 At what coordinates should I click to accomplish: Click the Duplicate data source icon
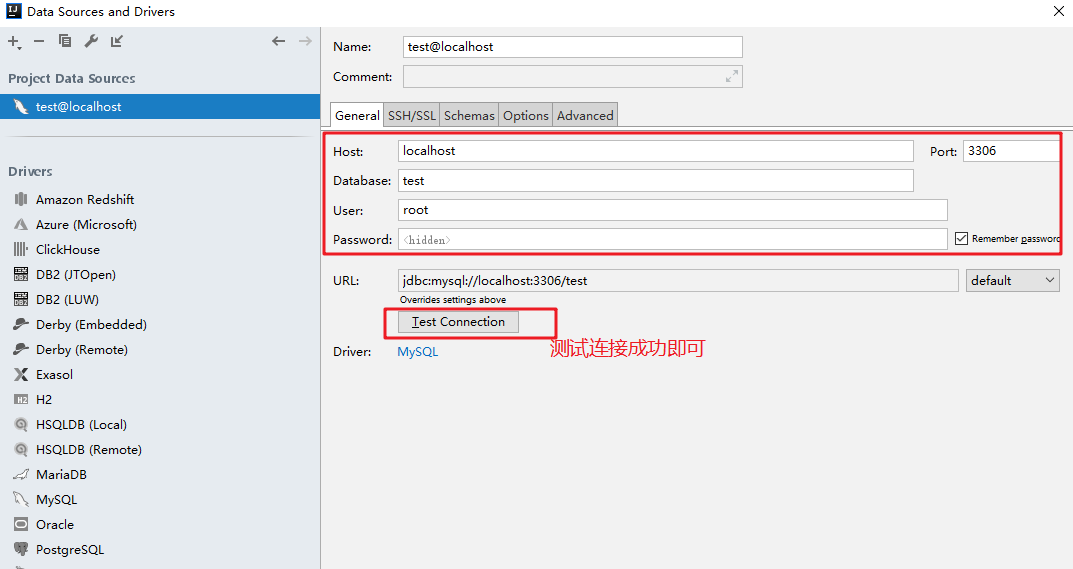(65, 41)
